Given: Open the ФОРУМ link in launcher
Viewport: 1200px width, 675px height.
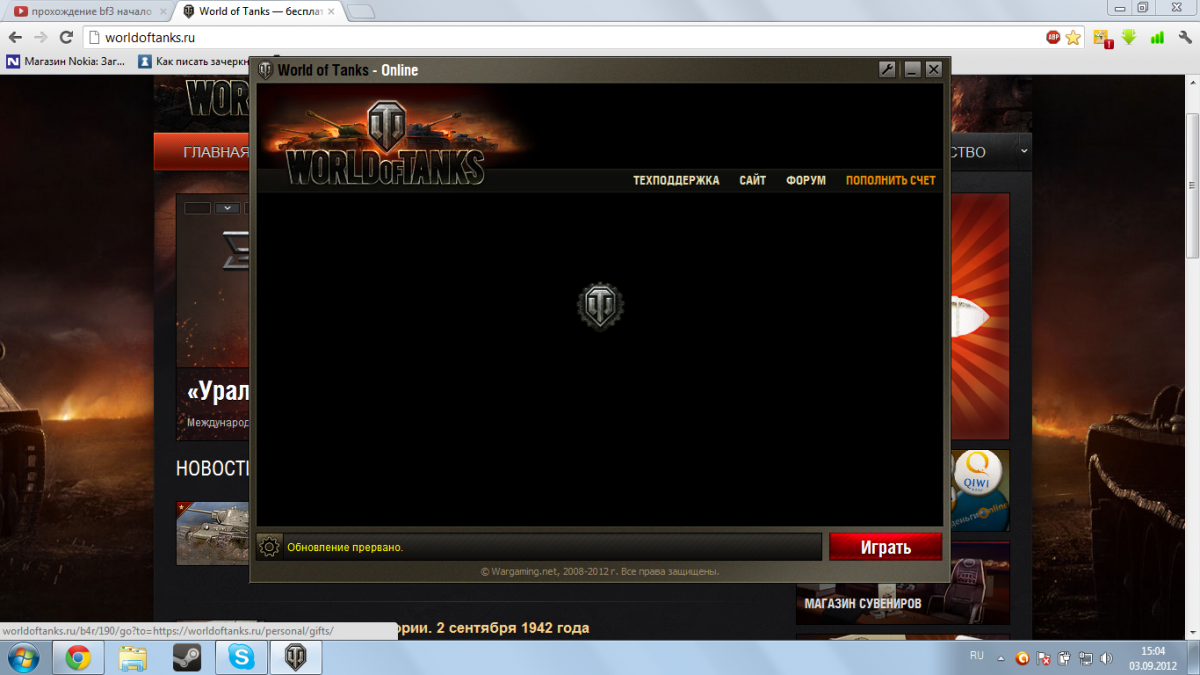Looking at the screenshot, I should click(x=806, y=181).
